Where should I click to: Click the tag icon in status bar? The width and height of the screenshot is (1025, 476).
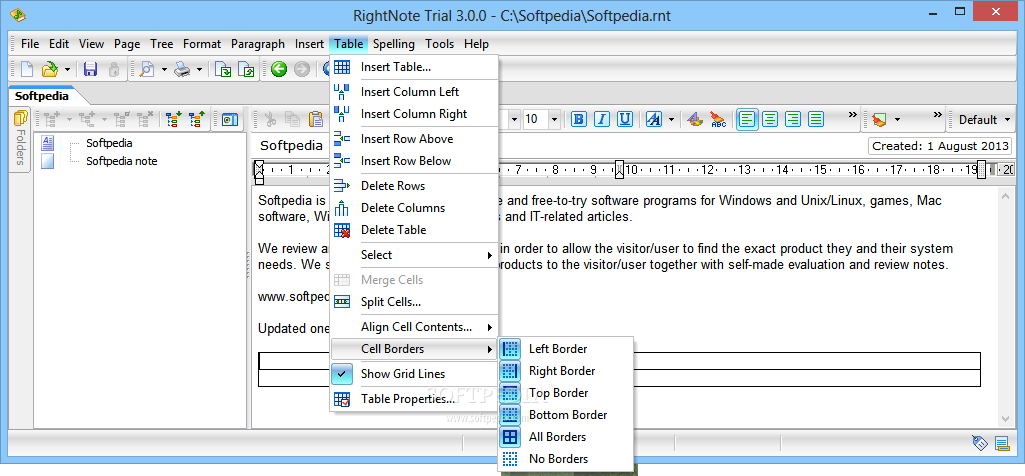[979, 443]
